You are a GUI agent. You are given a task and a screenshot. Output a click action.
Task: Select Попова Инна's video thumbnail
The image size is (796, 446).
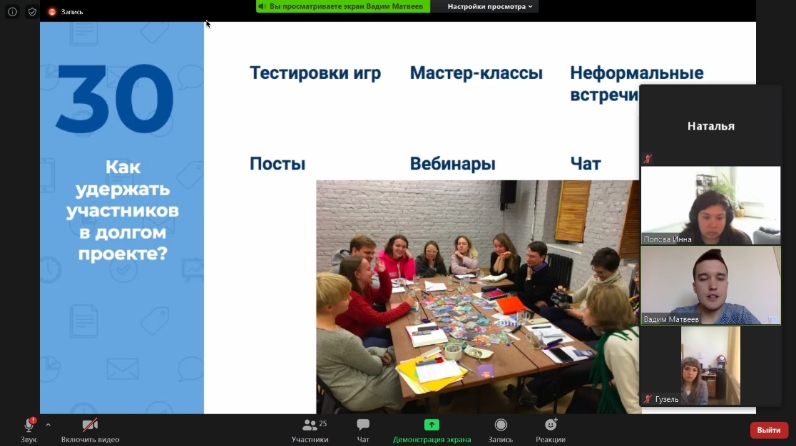pos(710,205)
